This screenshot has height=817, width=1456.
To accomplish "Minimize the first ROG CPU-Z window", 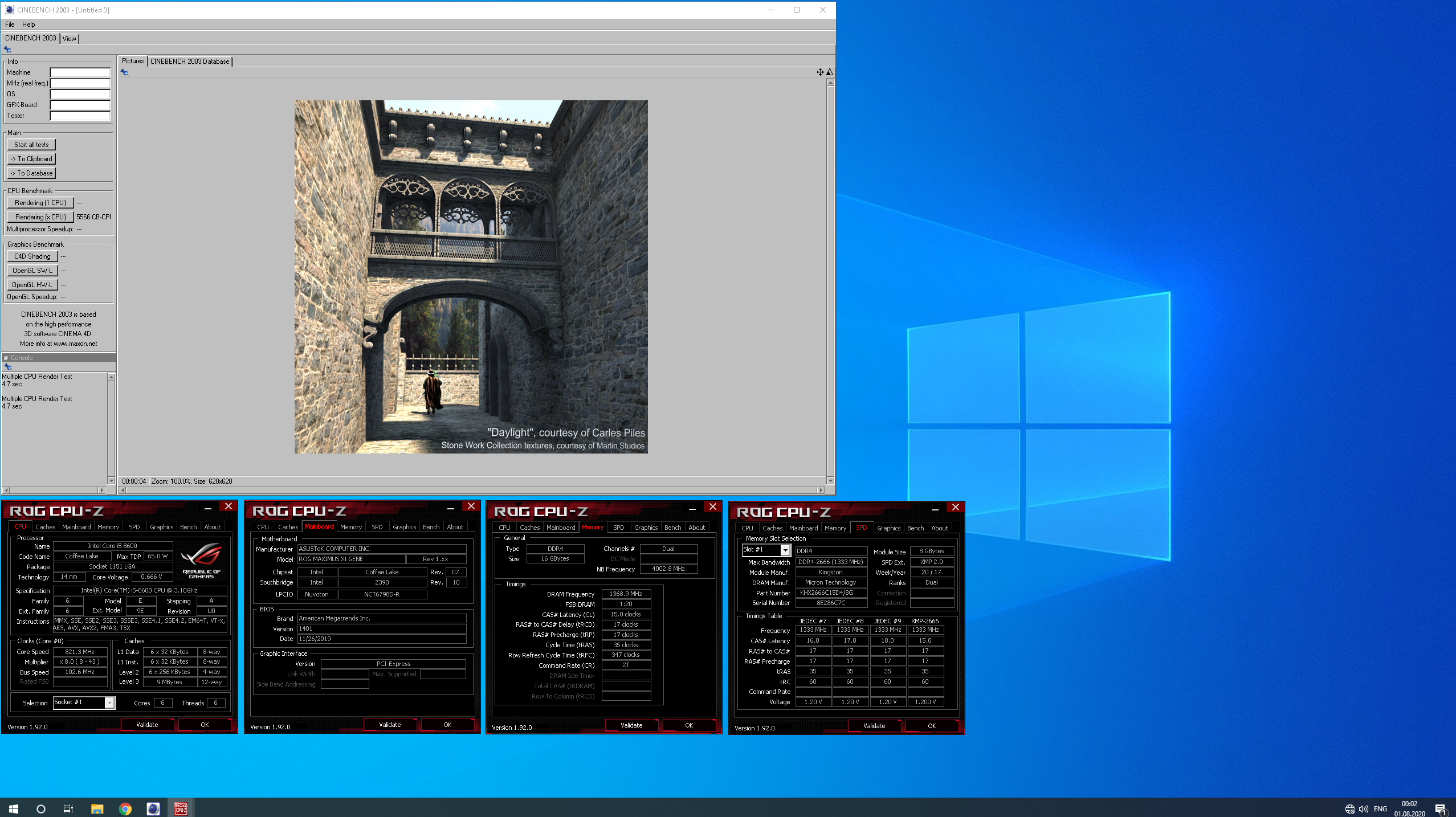I will [208, 507].
